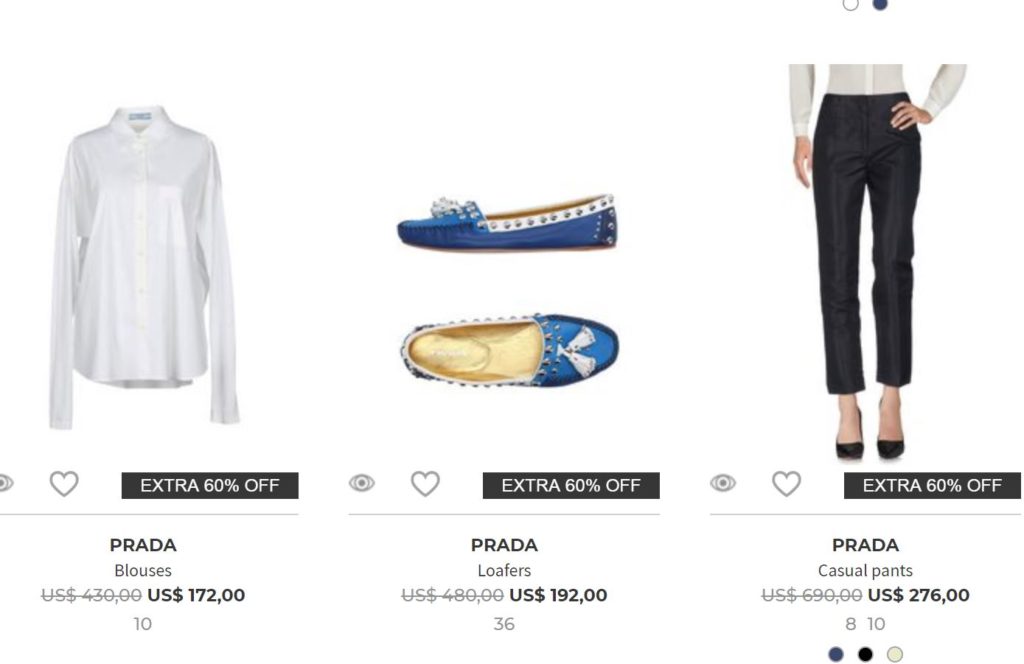Click the eye icon under casual pants
1024x664 pixels.
(722, 484)
